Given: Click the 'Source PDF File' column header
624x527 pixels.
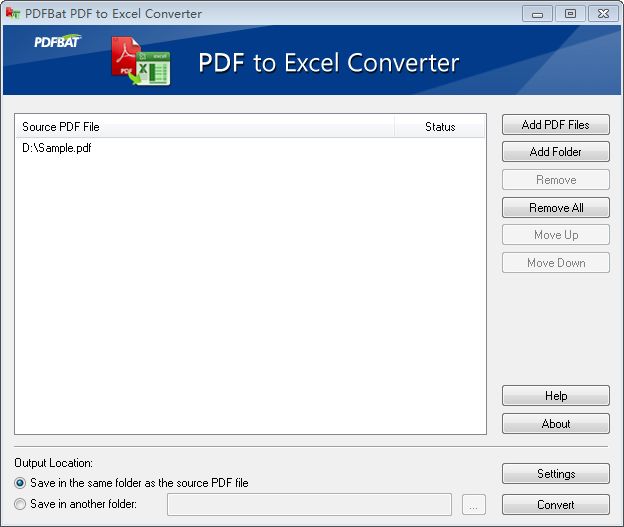Looking at the screenshot, I should 205,127.
